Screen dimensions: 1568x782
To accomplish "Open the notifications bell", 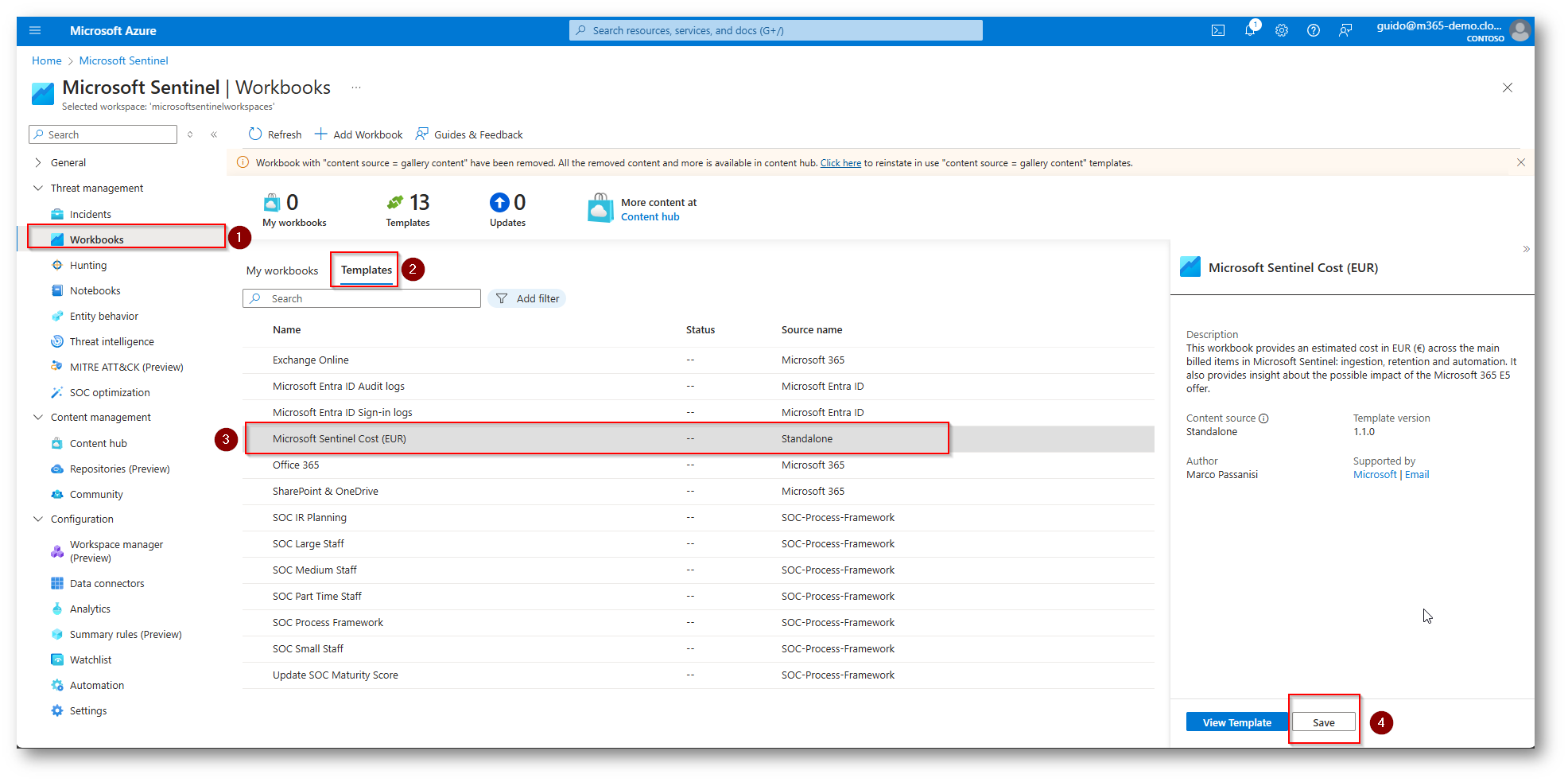I will [x=1250, y=30].
